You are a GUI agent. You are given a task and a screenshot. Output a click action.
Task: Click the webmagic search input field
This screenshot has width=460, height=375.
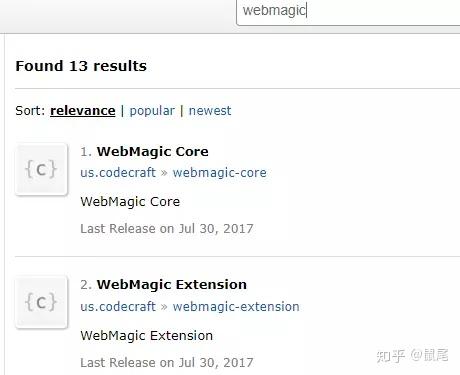point(348,11)
